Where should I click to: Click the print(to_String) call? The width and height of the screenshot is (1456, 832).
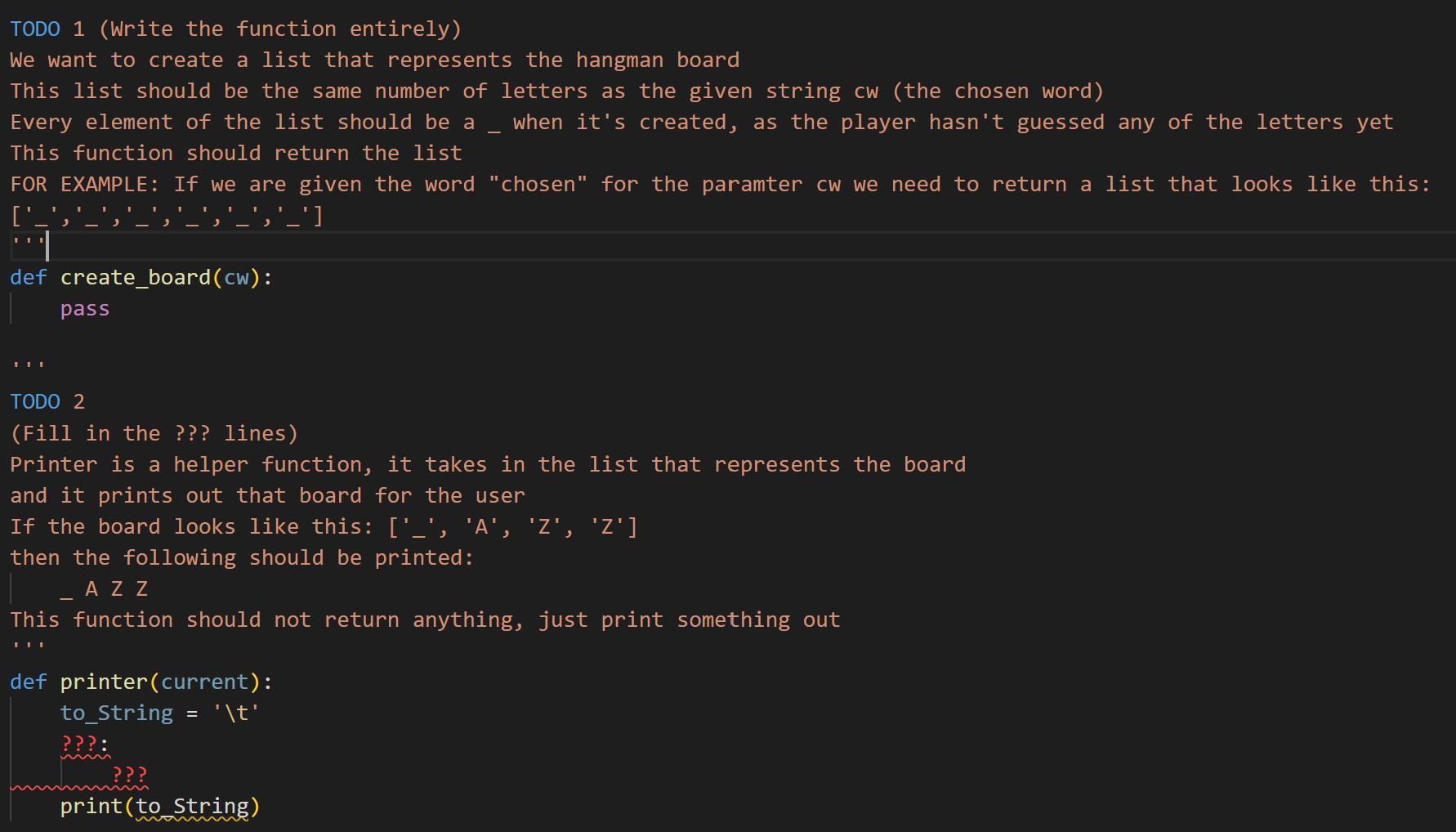click(160, 807)
